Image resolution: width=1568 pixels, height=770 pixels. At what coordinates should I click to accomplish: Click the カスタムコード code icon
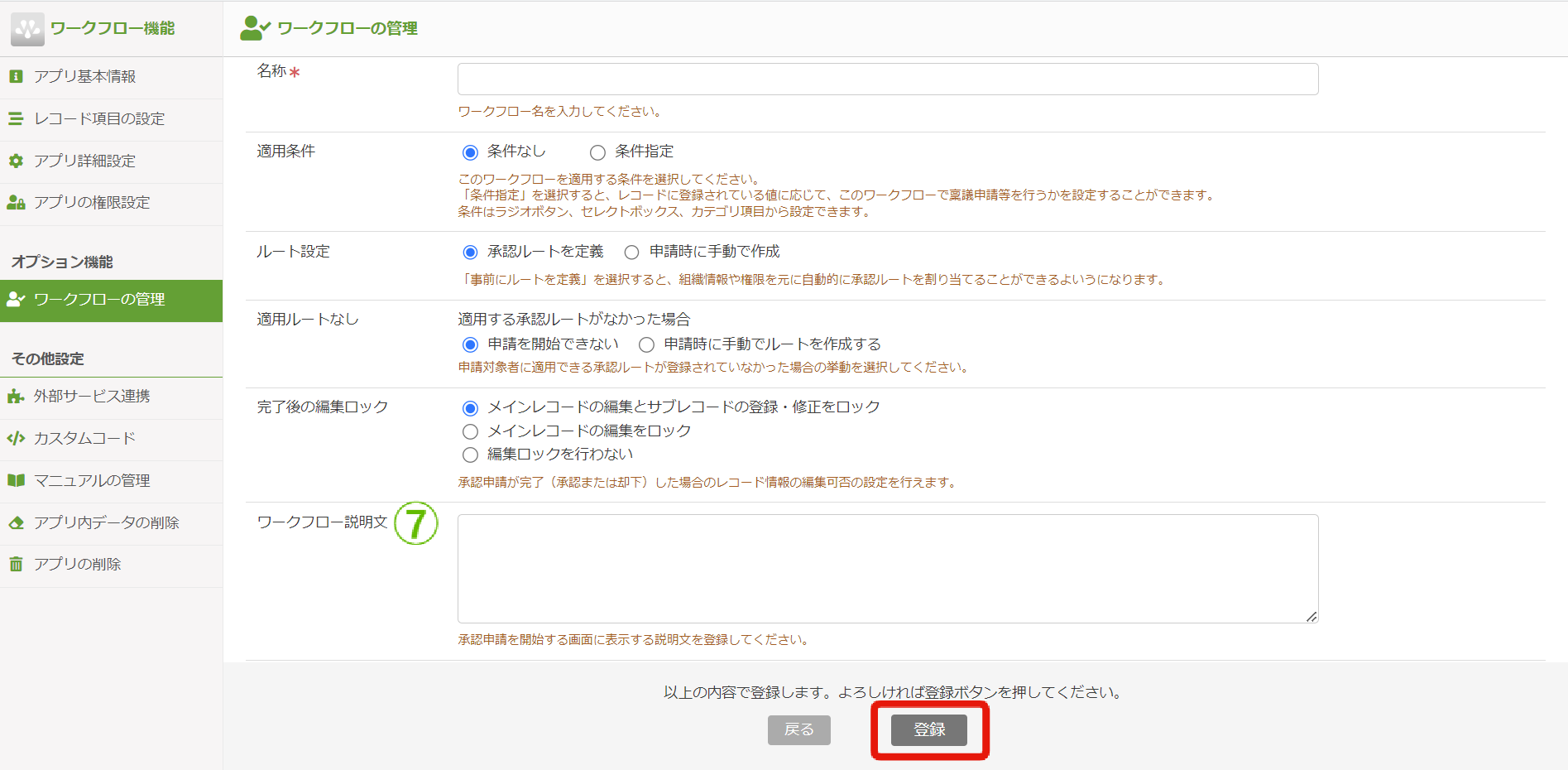16,438
